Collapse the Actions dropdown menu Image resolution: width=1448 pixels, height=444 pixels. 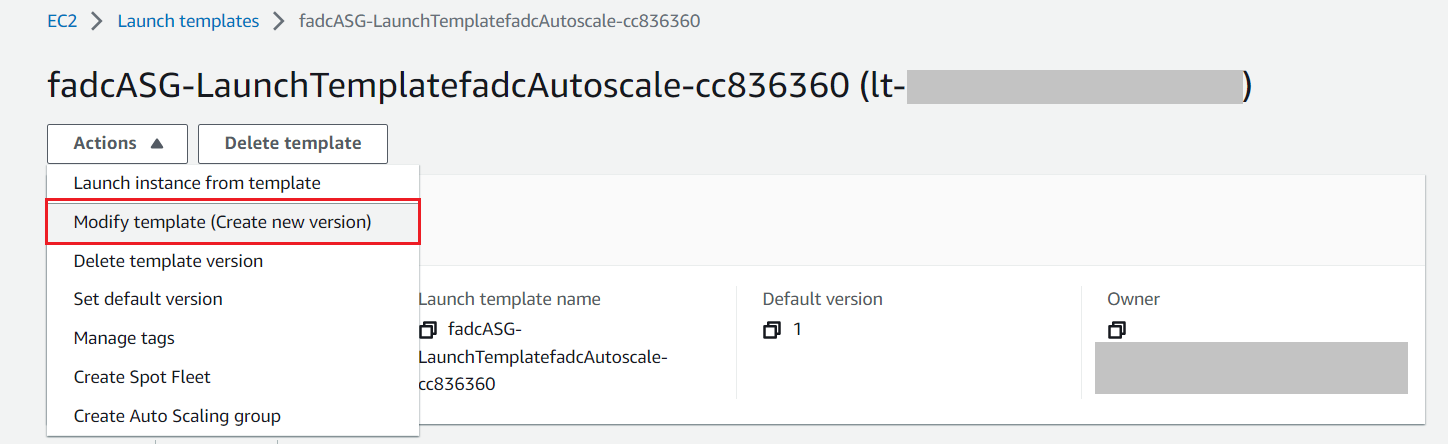[x=117, y=144]
